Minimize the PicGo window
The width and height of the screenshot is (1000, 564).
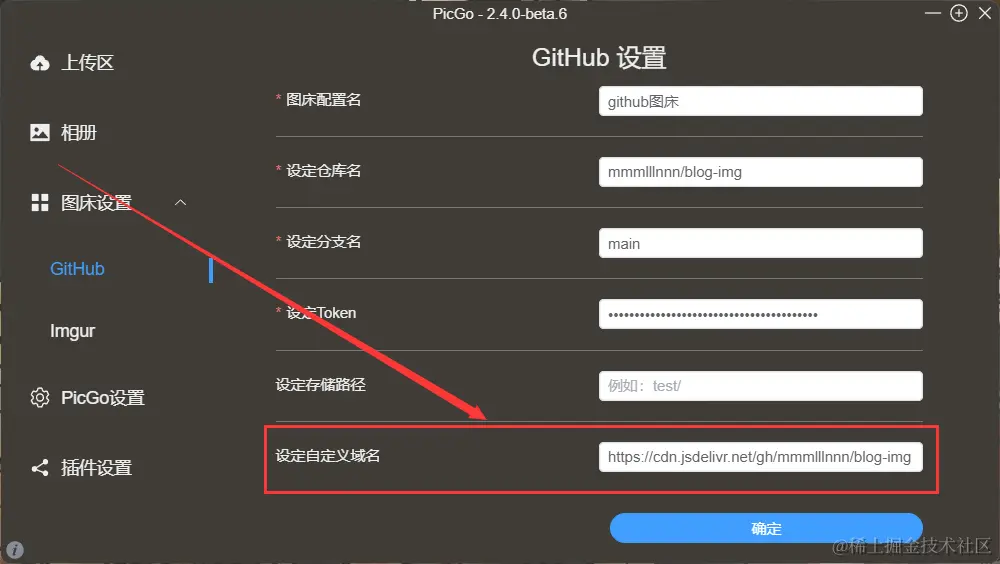point(932,13)
